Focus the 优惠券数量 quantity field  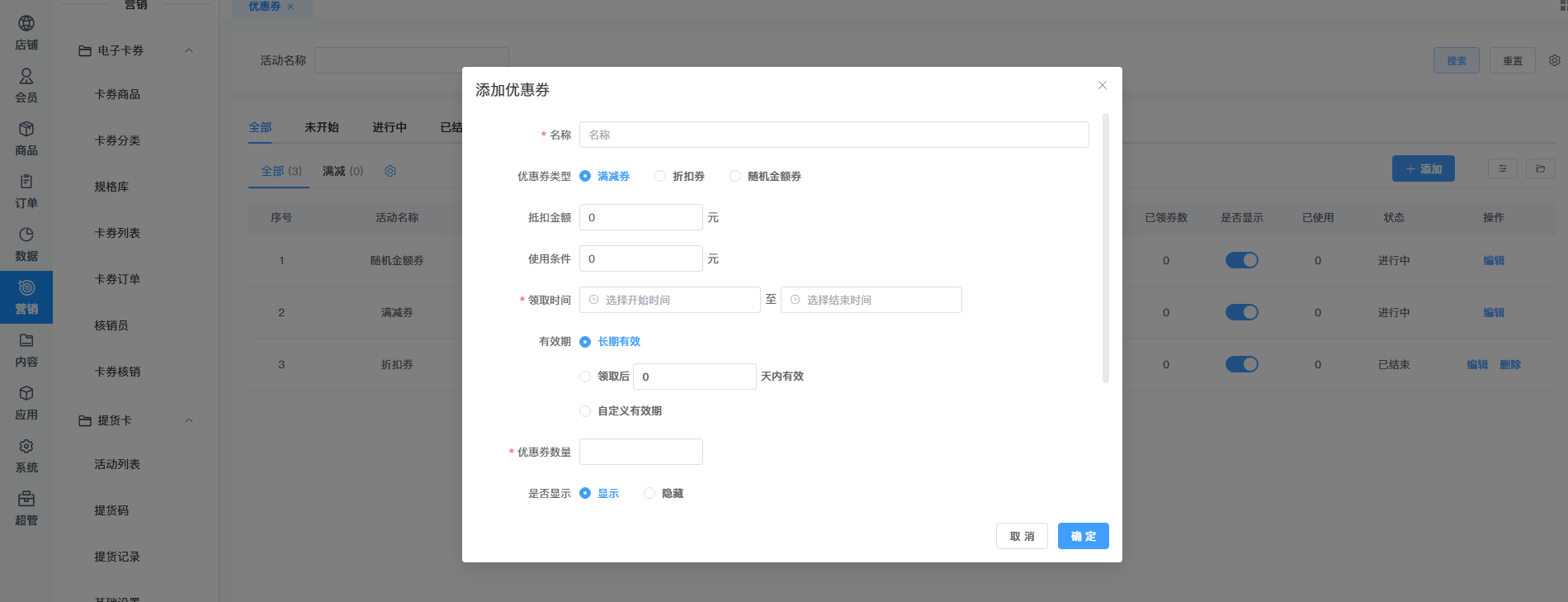pos(641,452)
